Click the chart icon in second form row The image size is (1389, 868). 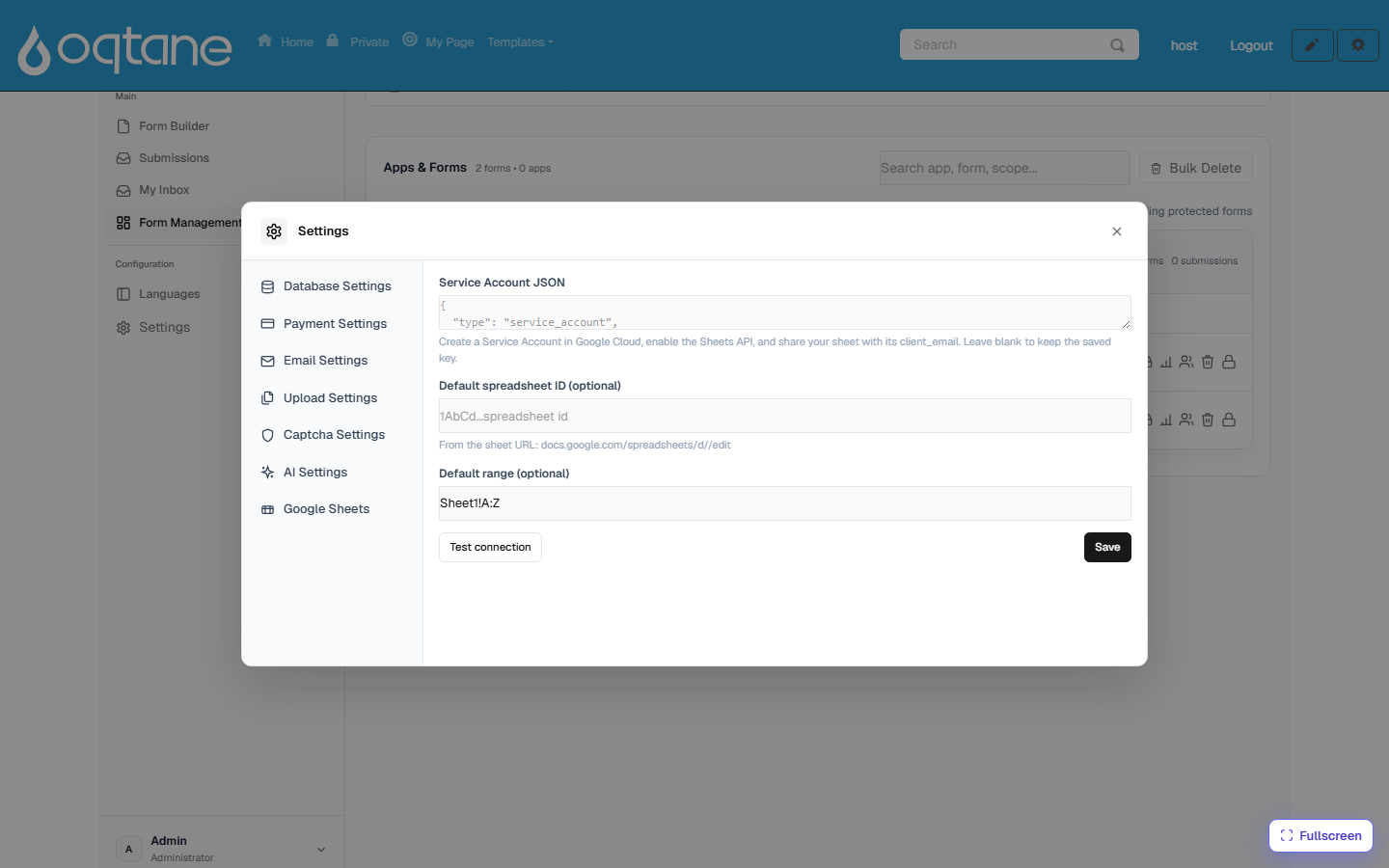(x=1166, y=420)
